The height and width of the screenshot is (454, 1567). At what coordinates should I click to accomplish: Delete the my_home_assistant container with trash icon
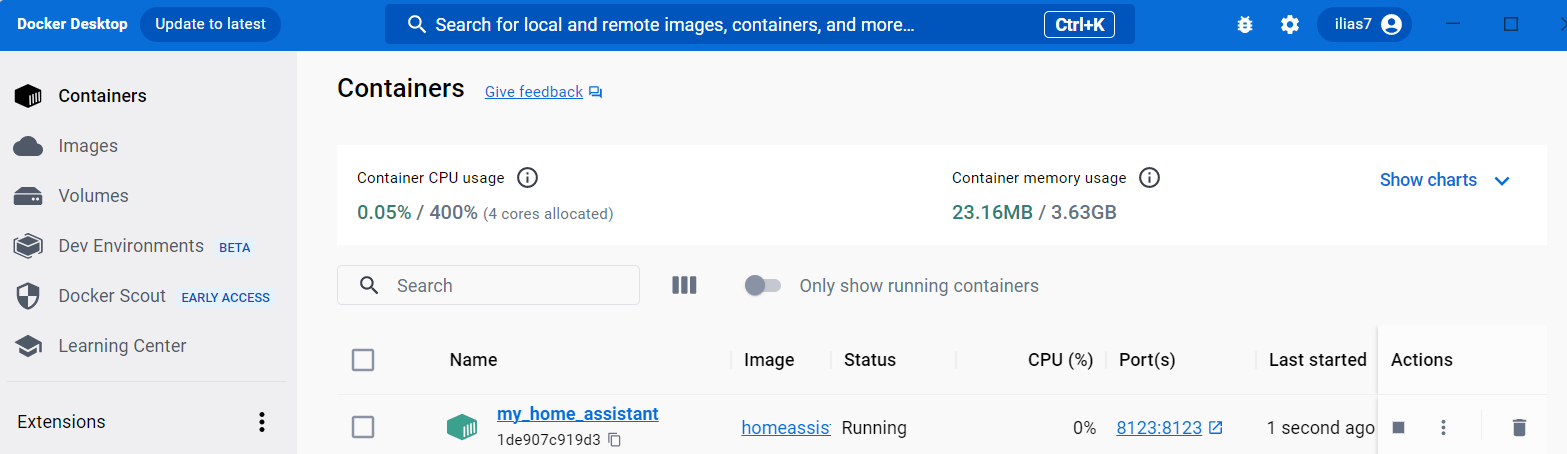1519,428
